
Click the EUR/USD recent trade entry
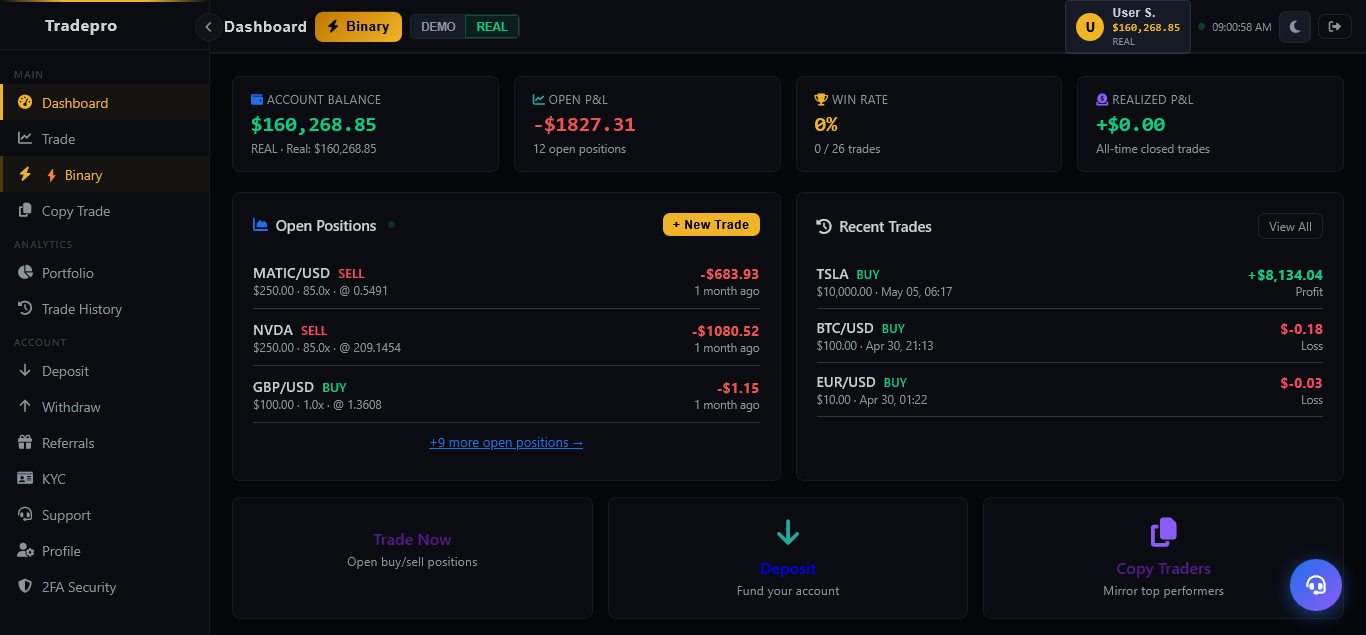point(1069,390)
